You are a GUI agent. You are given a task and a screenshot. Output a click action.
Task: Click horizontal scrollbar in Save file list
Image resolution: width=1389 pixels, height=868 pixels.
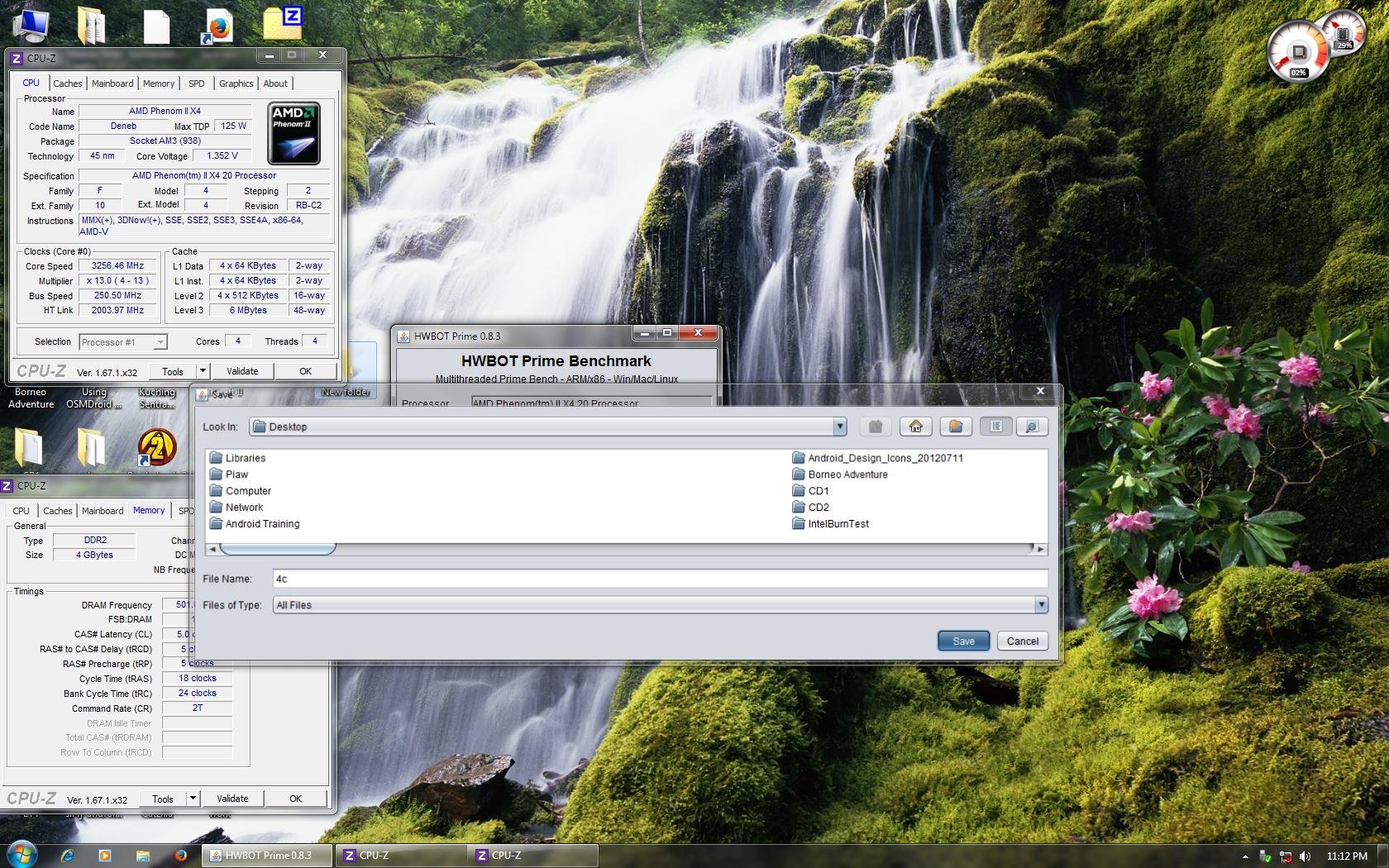coord(277,549)
